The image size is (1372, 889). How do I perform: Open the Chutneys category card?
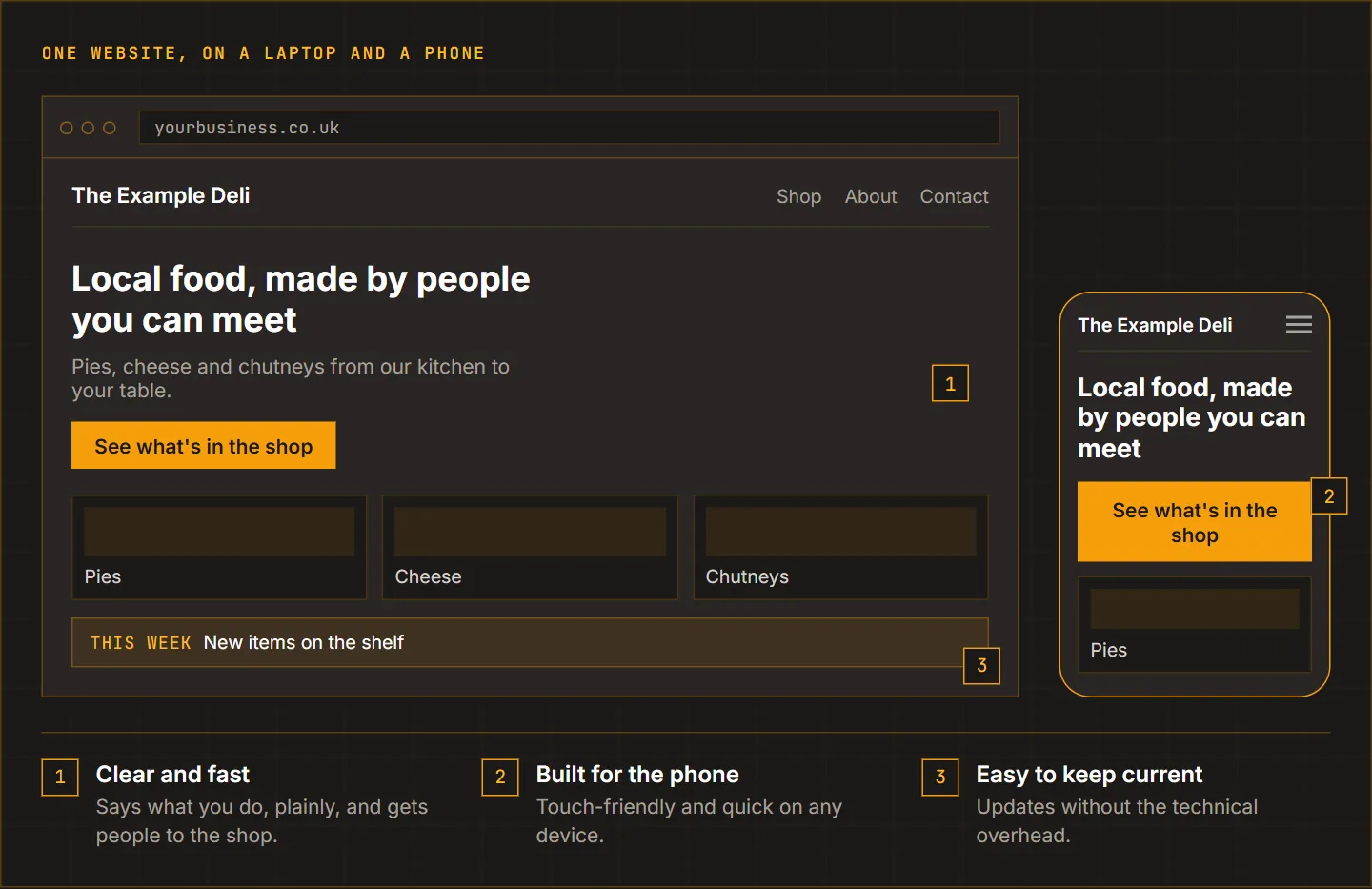pos(841,548)
